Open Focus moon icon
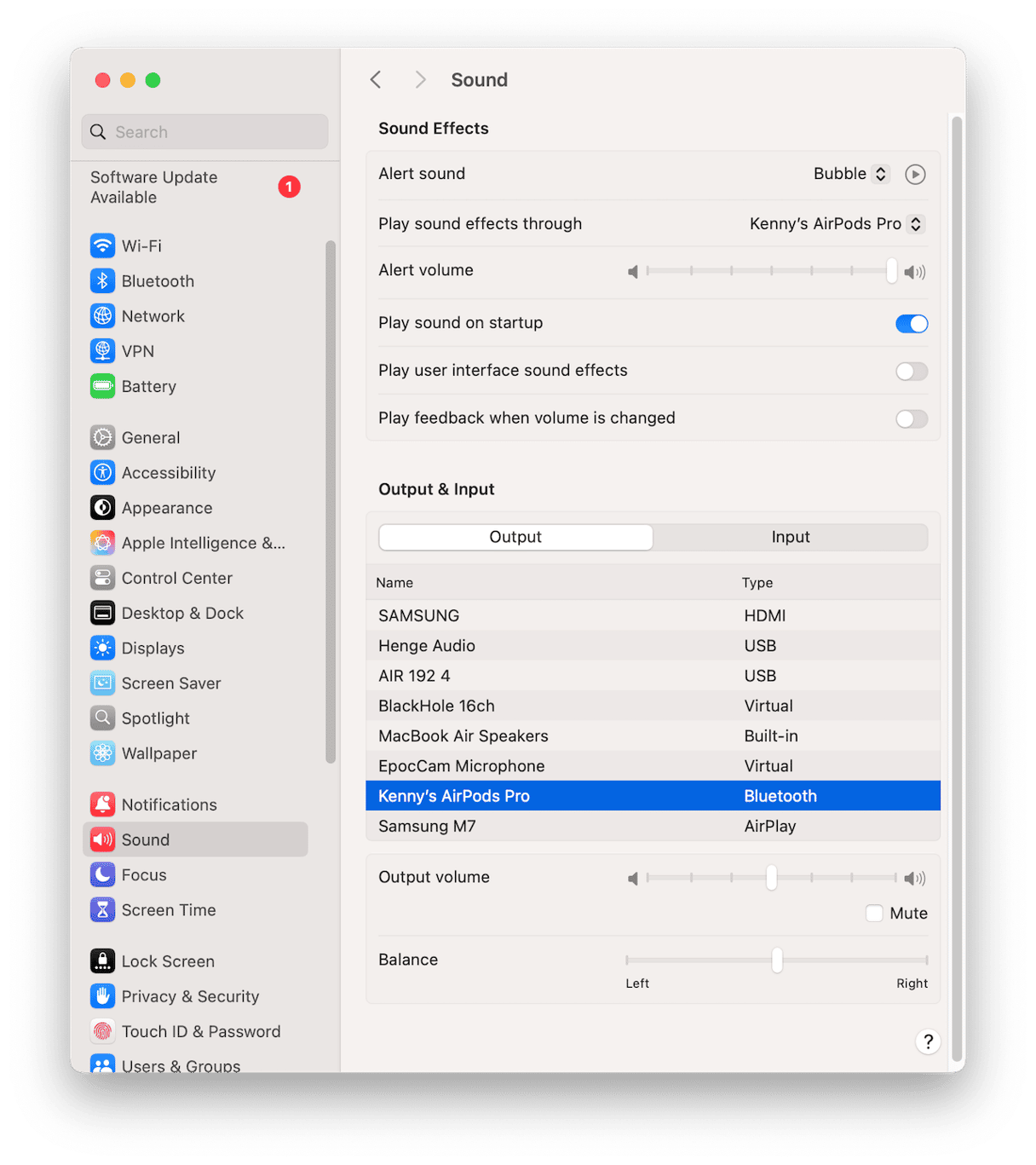Viewport: 1036px width, 1165px height. (x=102, y=874)
